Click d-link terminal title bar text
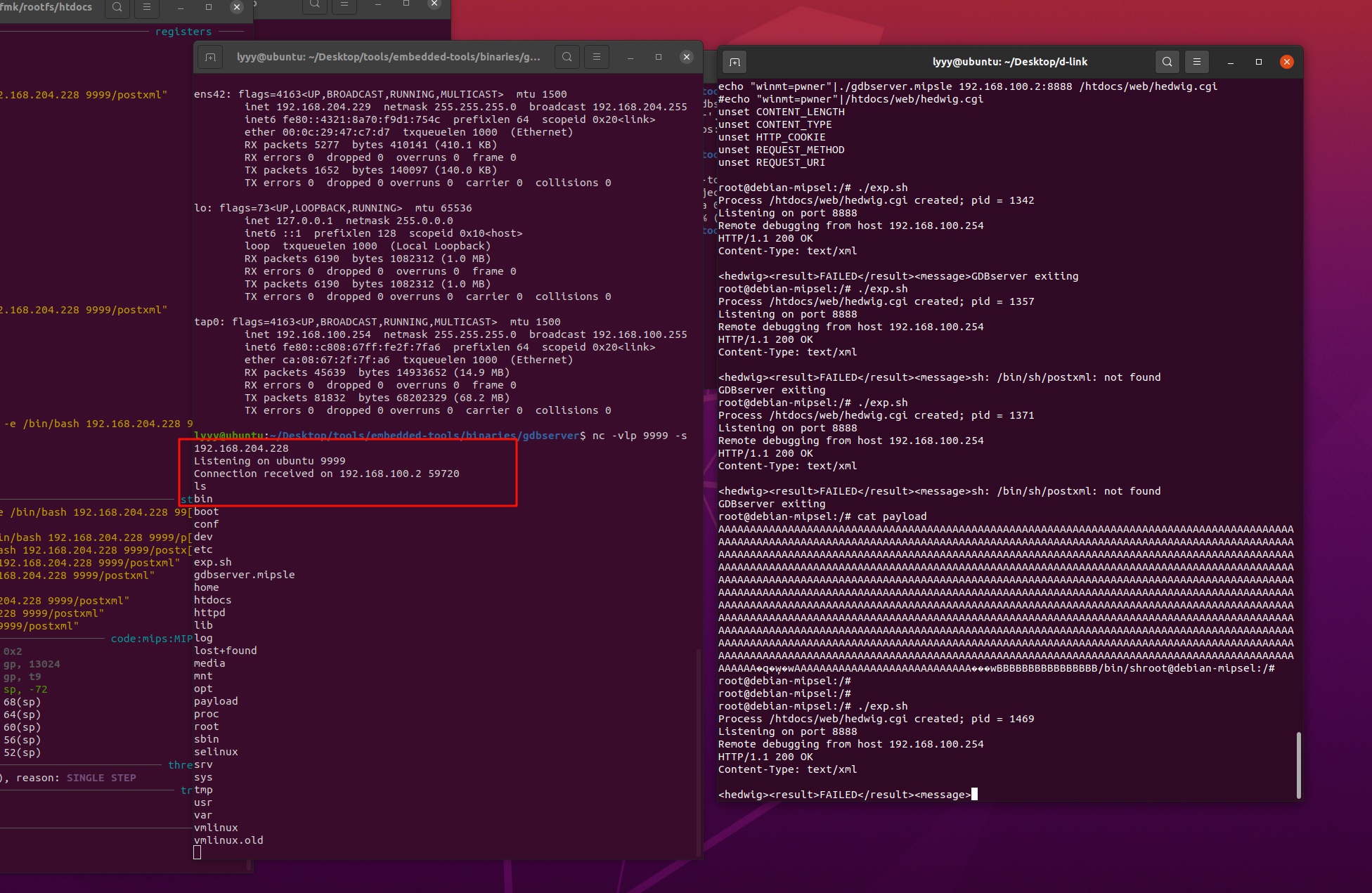Viewport: 1372px width, 893px height. coord(1009,62)
